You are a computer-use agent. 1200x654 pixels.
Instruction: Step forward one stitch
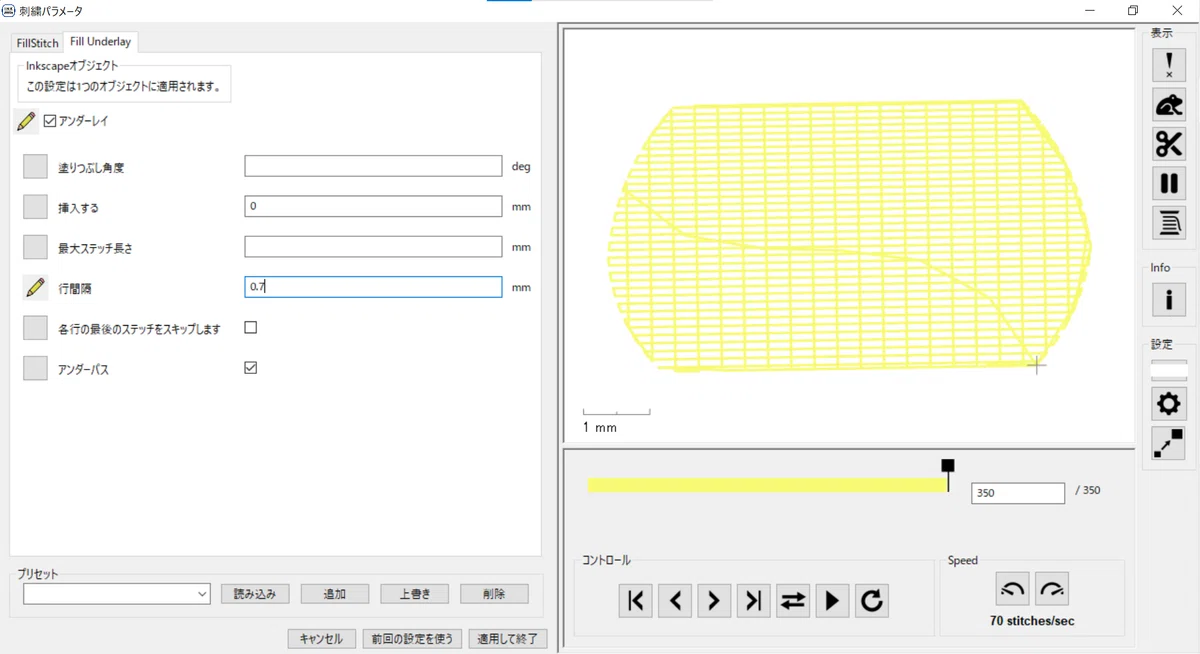pos(714,601)
